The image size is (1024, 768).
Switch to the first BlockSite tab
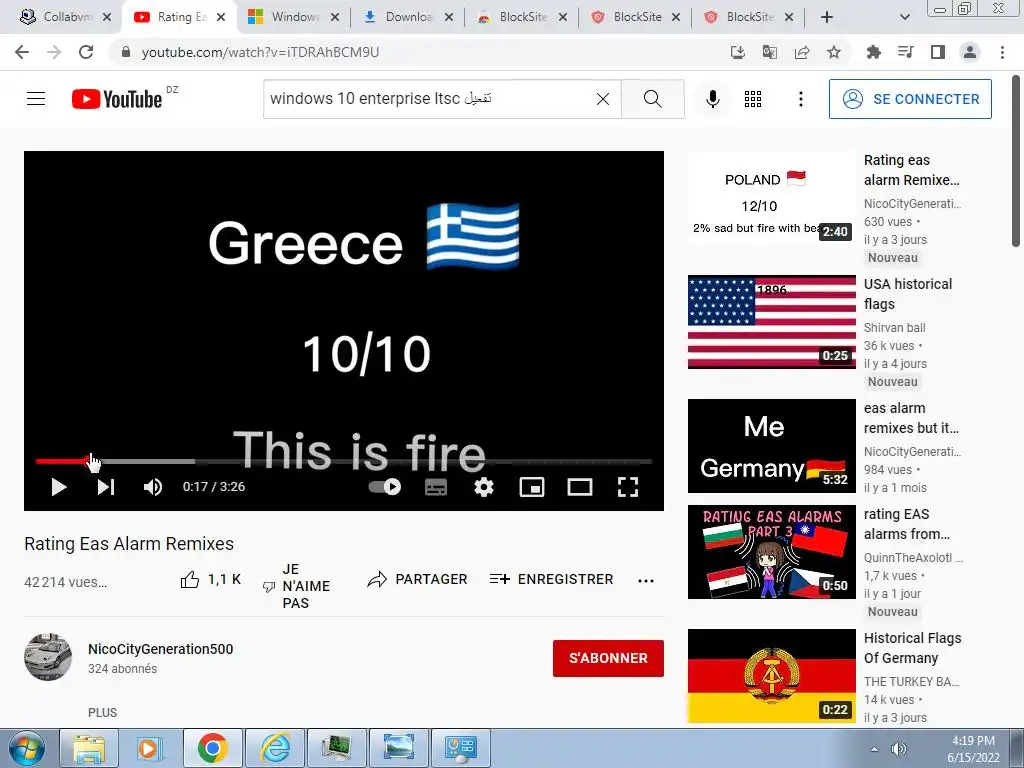tap(522, 17)
